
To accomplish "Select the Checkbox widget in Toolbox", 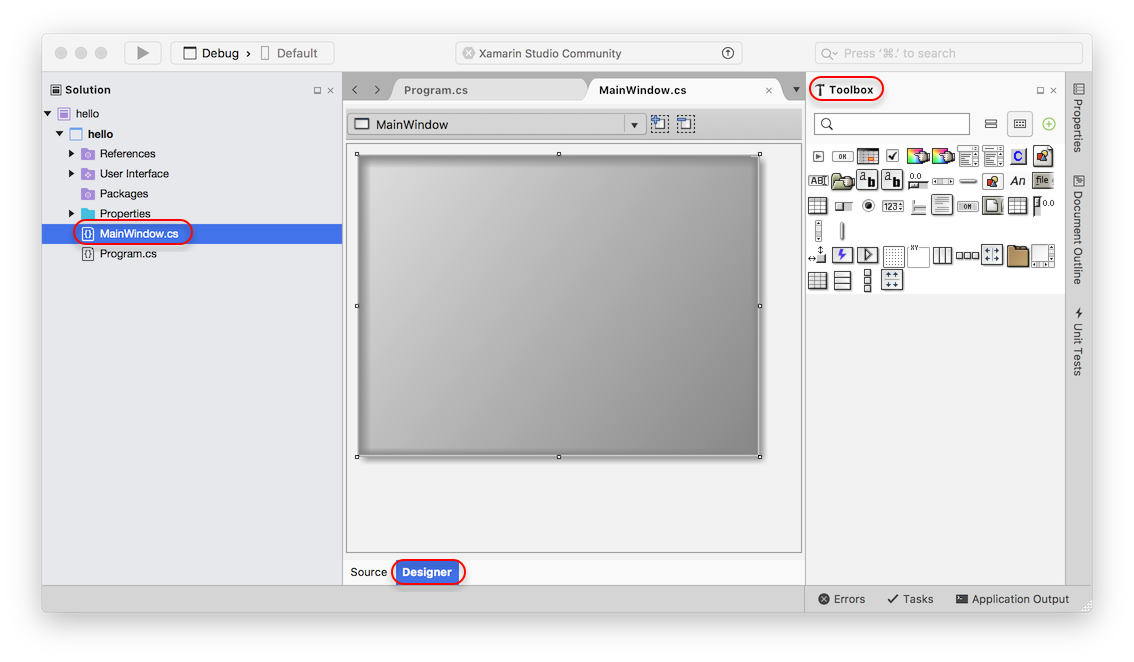I will click(x=893, y=156).
